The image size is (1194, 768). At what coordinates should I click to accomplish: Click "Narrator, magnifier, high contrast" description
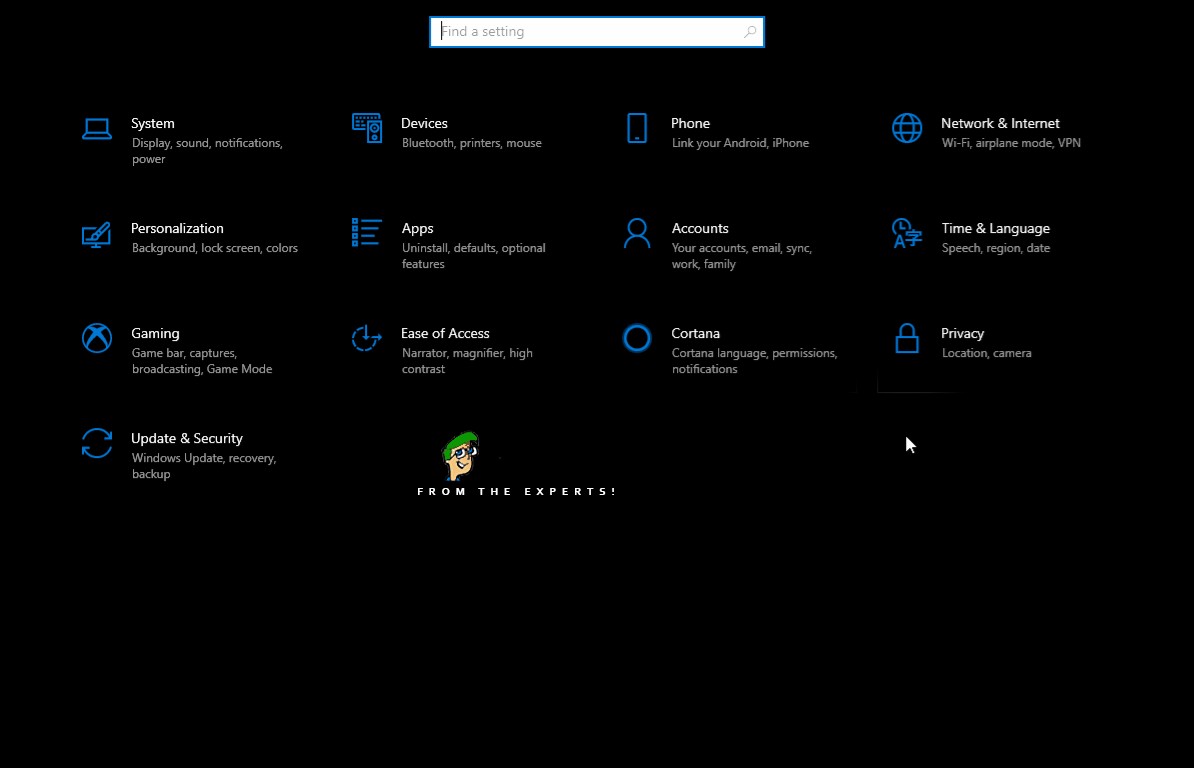(x=467, y=361)
